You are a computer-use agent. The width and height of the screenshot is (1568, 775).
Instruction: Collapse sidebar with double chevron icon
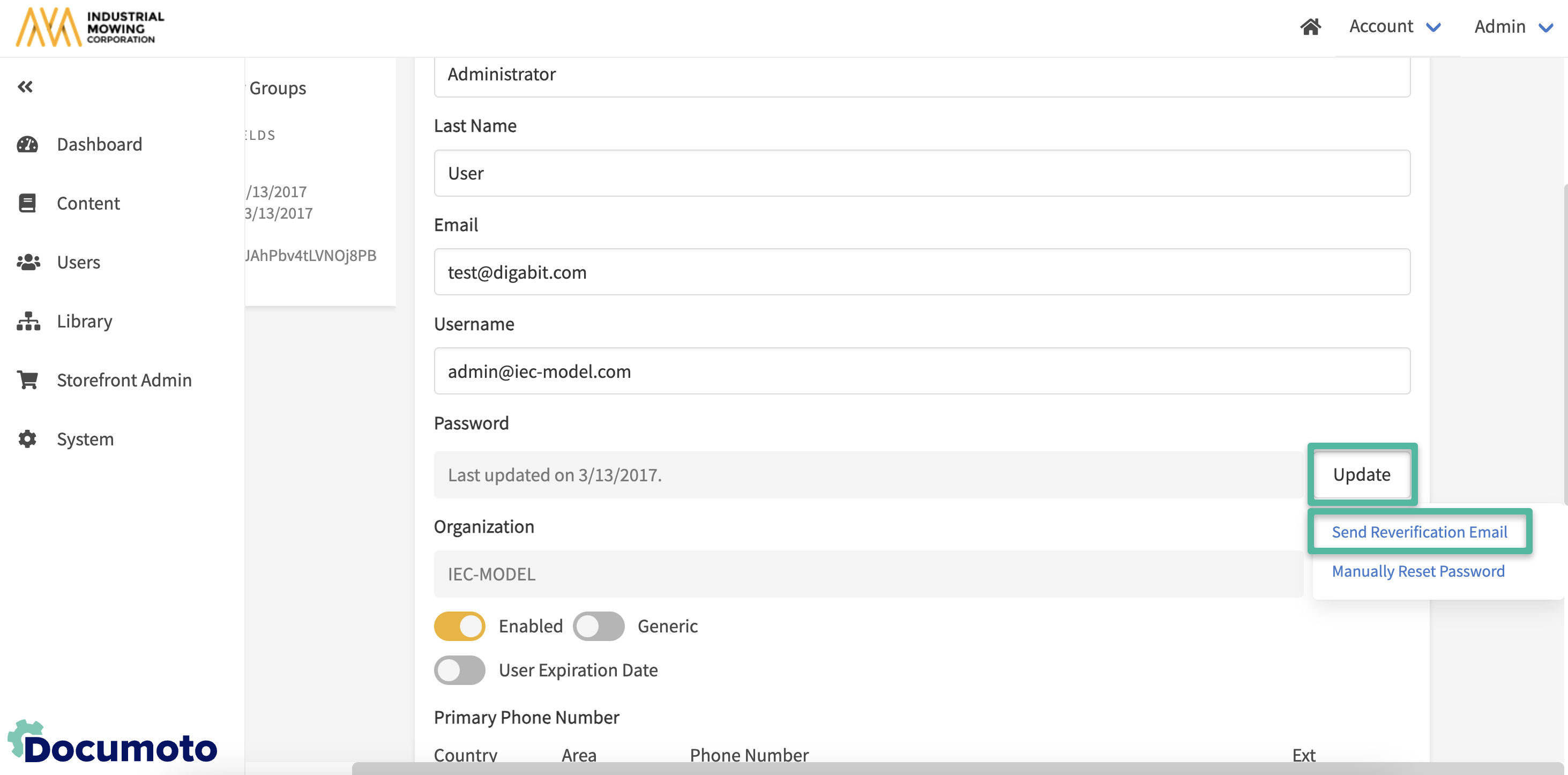pos(25,87)
